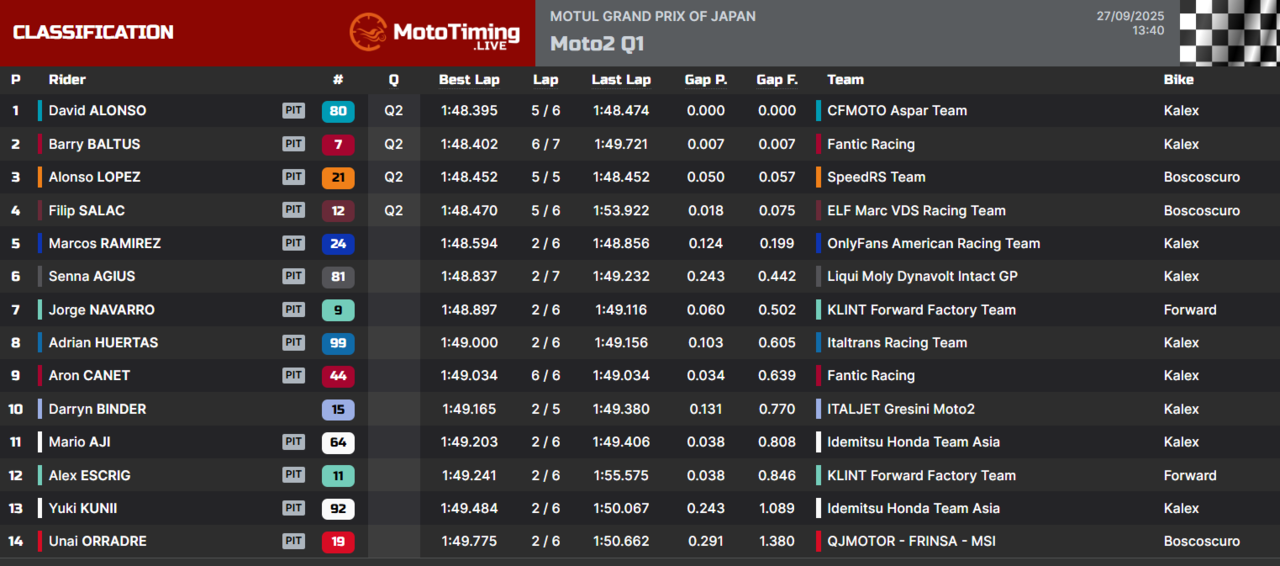Click rider name Barry BALTUS
The height and width of the screenshot is (566, 1280).
tap(94, 144)
